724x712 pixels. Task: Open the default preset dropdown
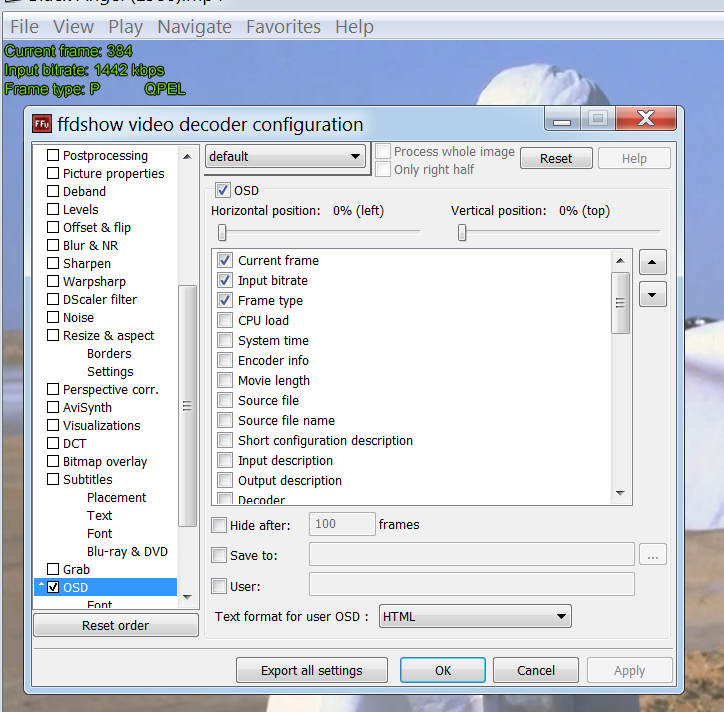[285, 157]
